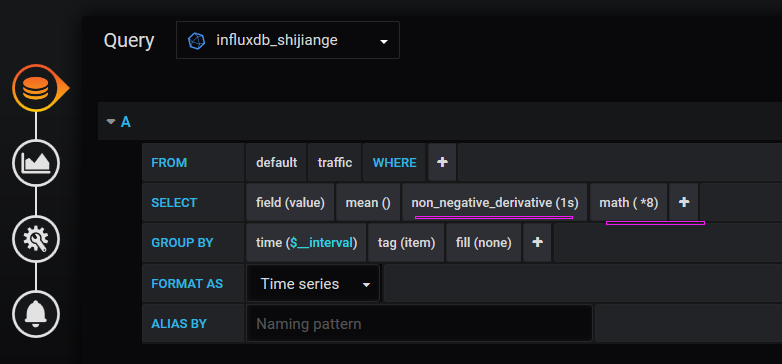Open the Queries database icon tab
The height and width of the screenshot is (364, 782).
tap(36, 88)
